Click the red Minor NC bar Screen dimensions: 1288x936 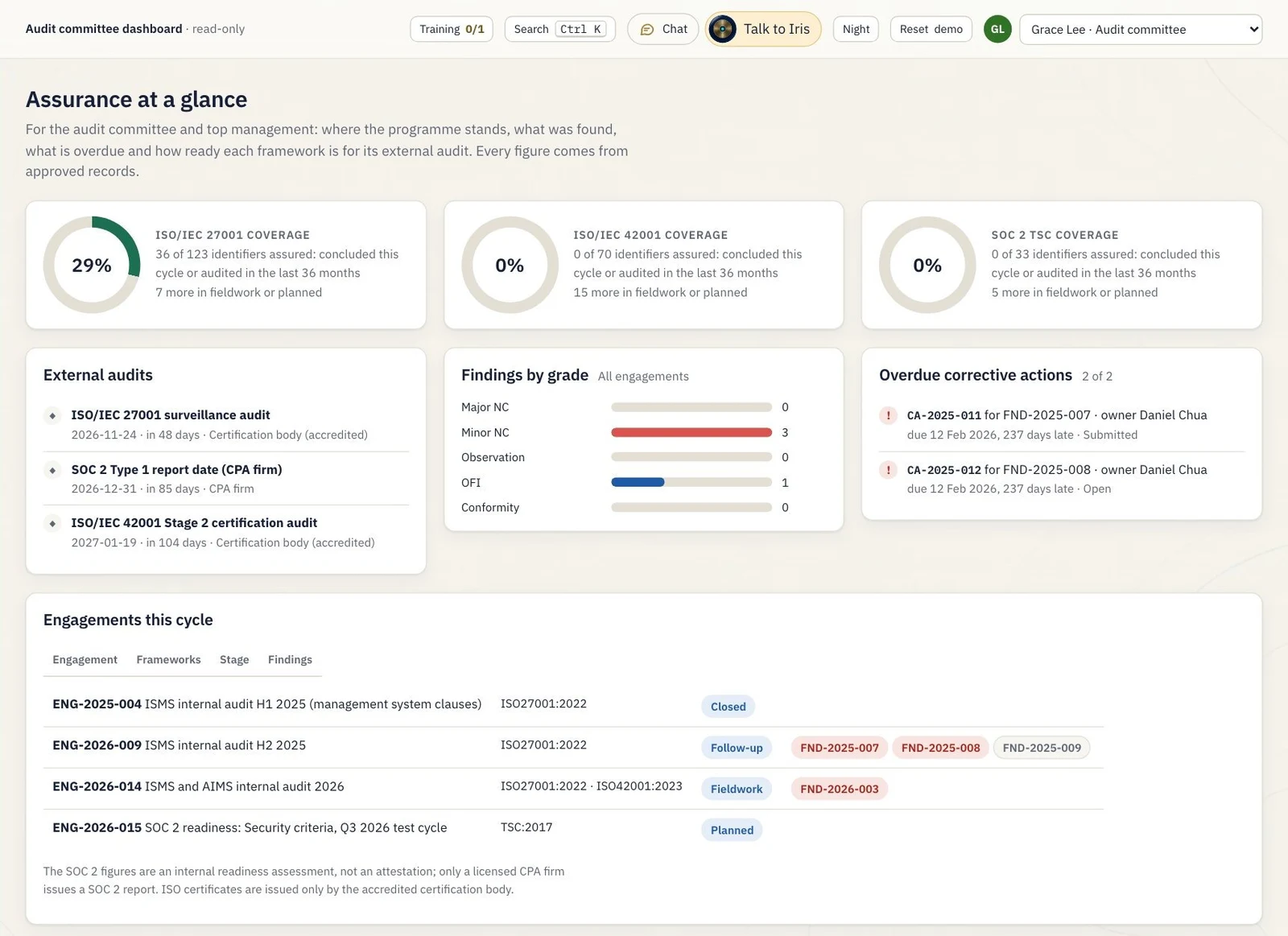pyautogui.click(x=691, y=432)
